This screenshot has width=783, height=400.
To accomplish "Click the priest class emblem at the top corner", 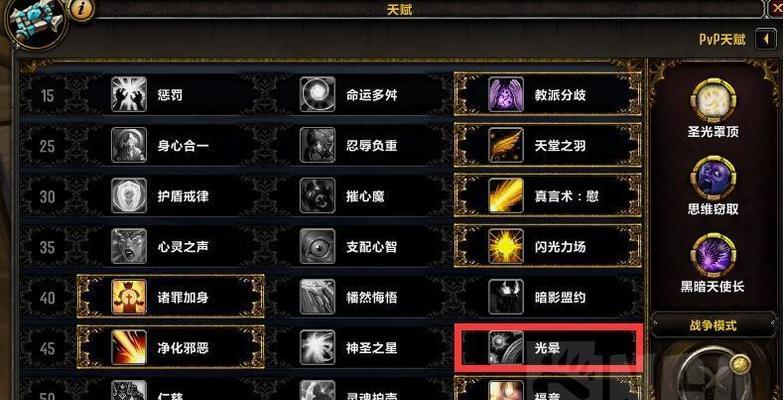I will point(34,21).
